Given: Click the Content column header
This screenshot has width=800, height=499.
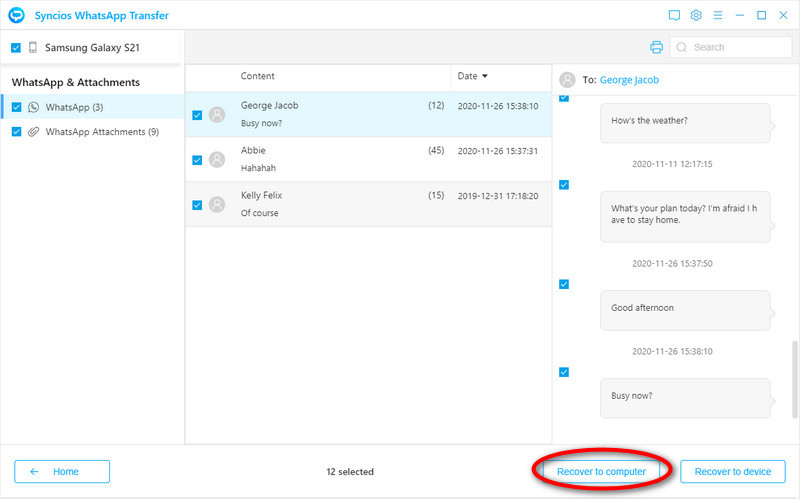Looking at the screenshot, I should 257,76.
